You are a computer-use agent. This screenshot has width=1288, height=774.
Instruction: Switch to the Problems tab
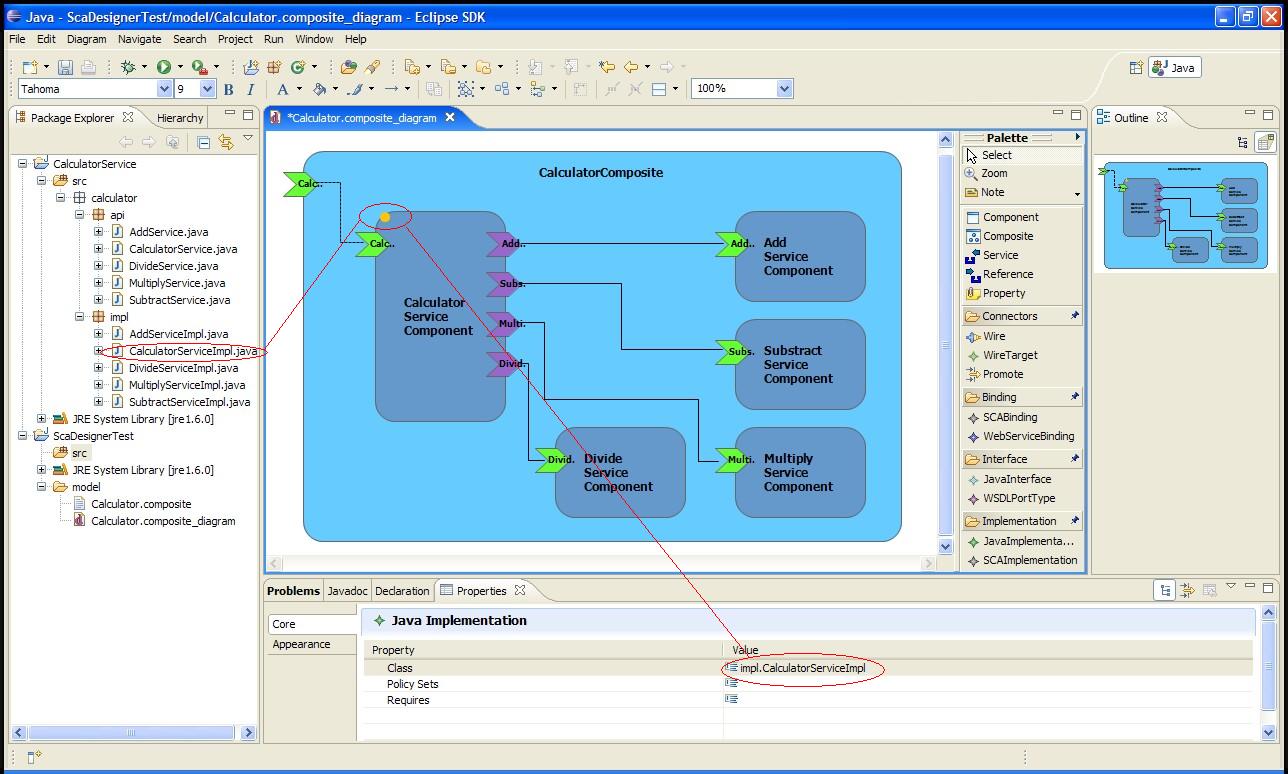click(x=293, y=591)
